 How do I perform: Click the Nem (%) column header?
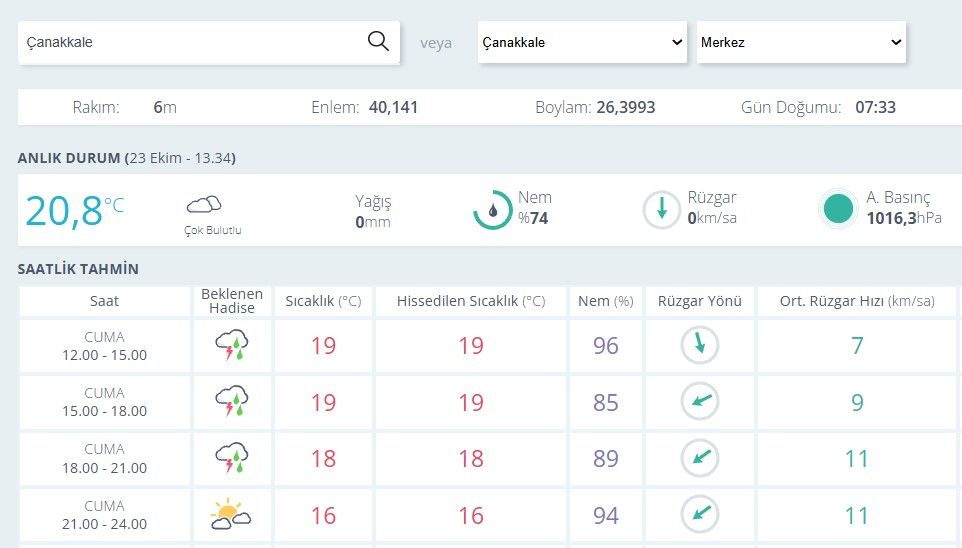tap(606, 301)
